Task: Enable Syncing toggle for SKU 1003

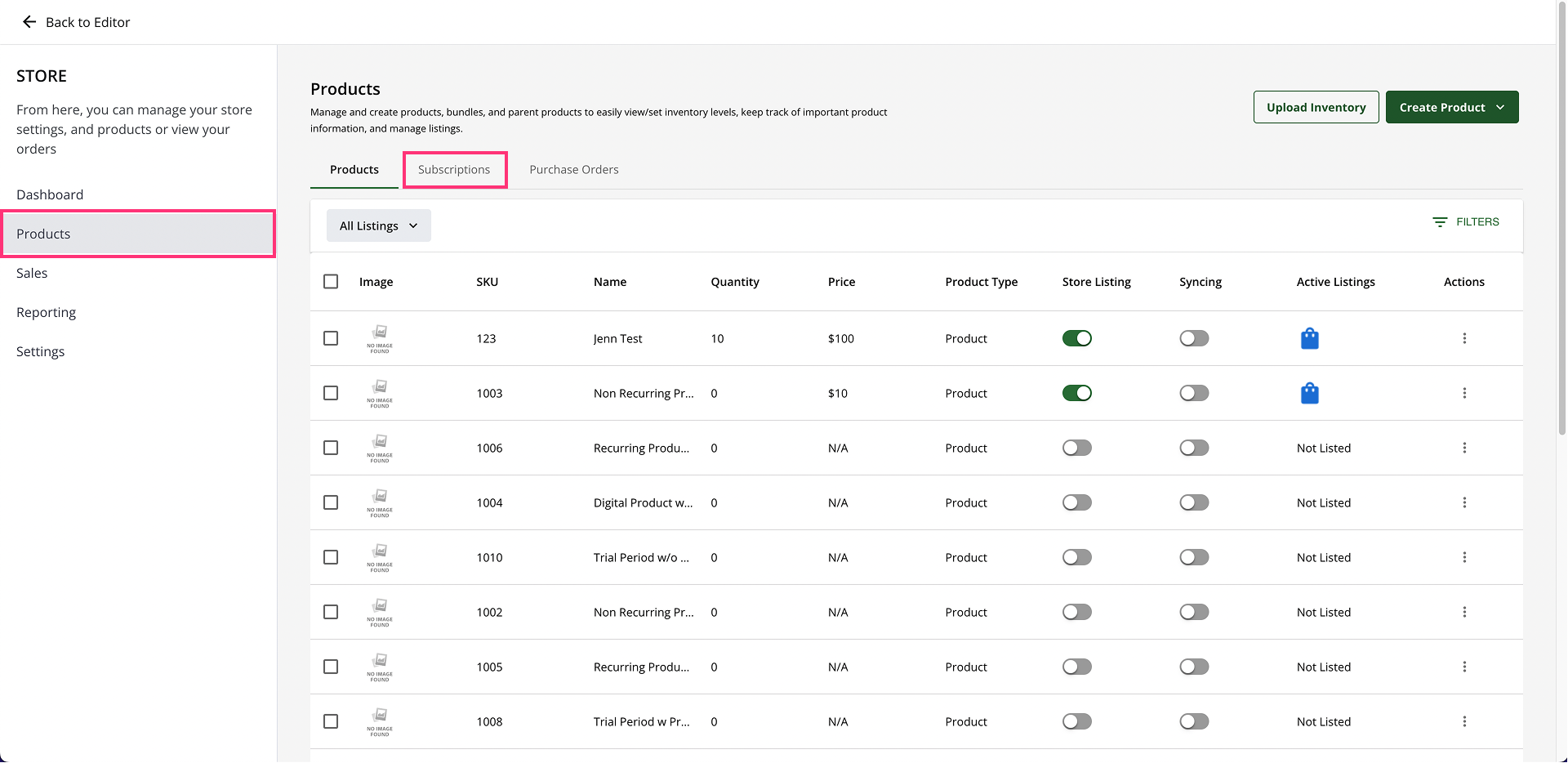Action: click(x=1193, y=393)
